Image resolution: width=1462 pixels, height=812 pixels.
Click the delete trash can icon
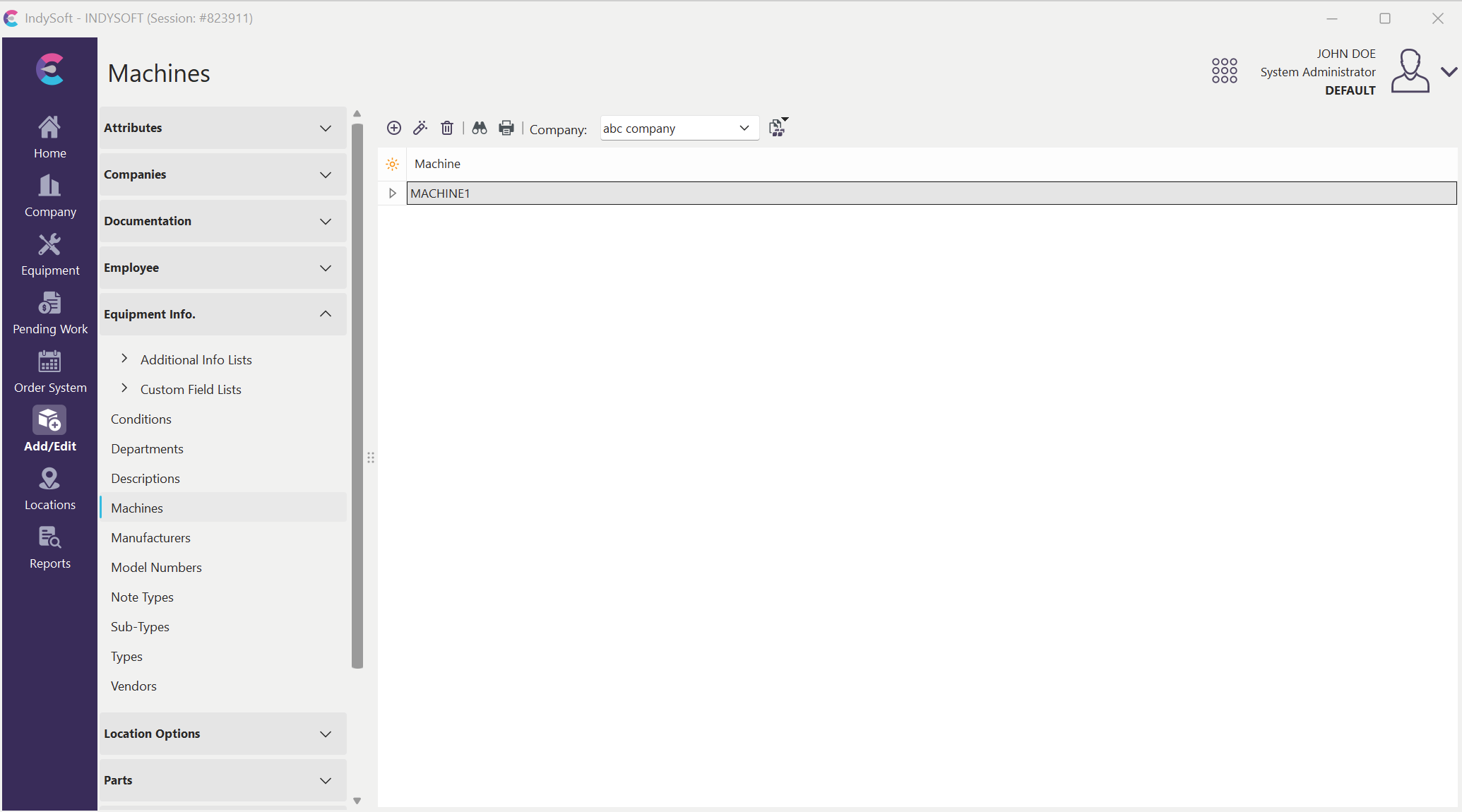pos(447,128)
